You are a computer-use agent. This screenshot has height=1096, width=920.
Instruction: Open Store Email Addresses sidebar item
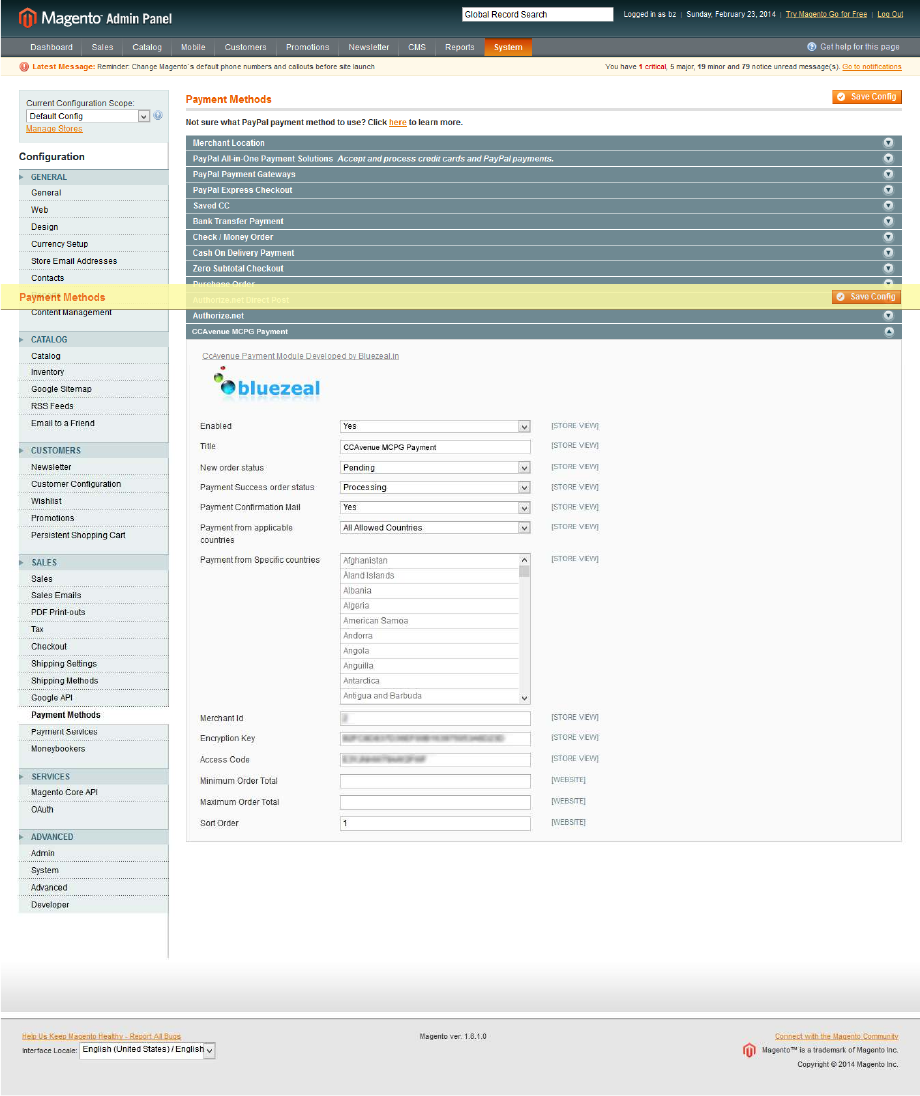(74, 261)
